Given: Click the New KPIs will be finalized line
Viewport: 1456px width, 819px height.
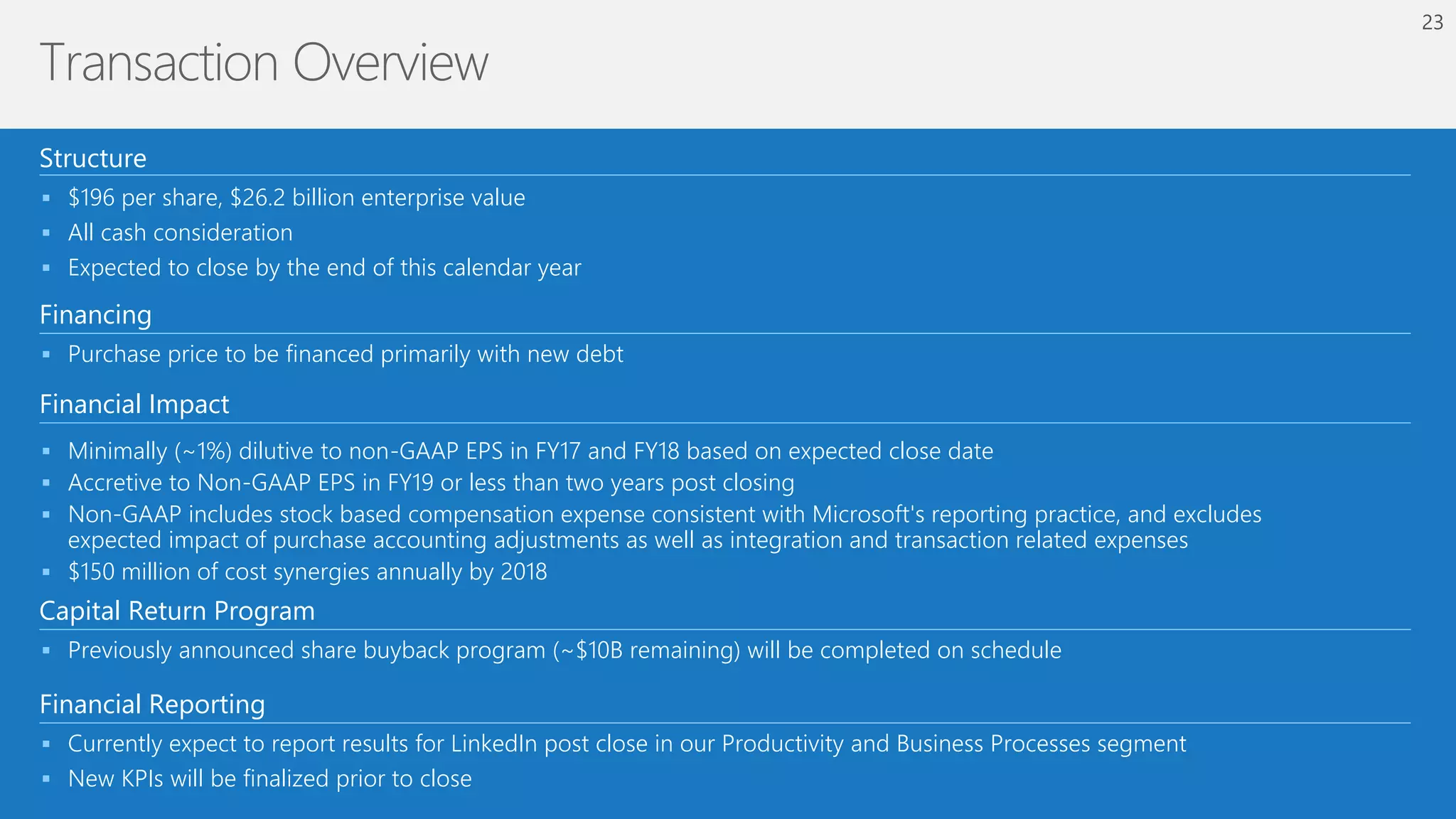Looking at the screenshot, I should click(270, 778).
